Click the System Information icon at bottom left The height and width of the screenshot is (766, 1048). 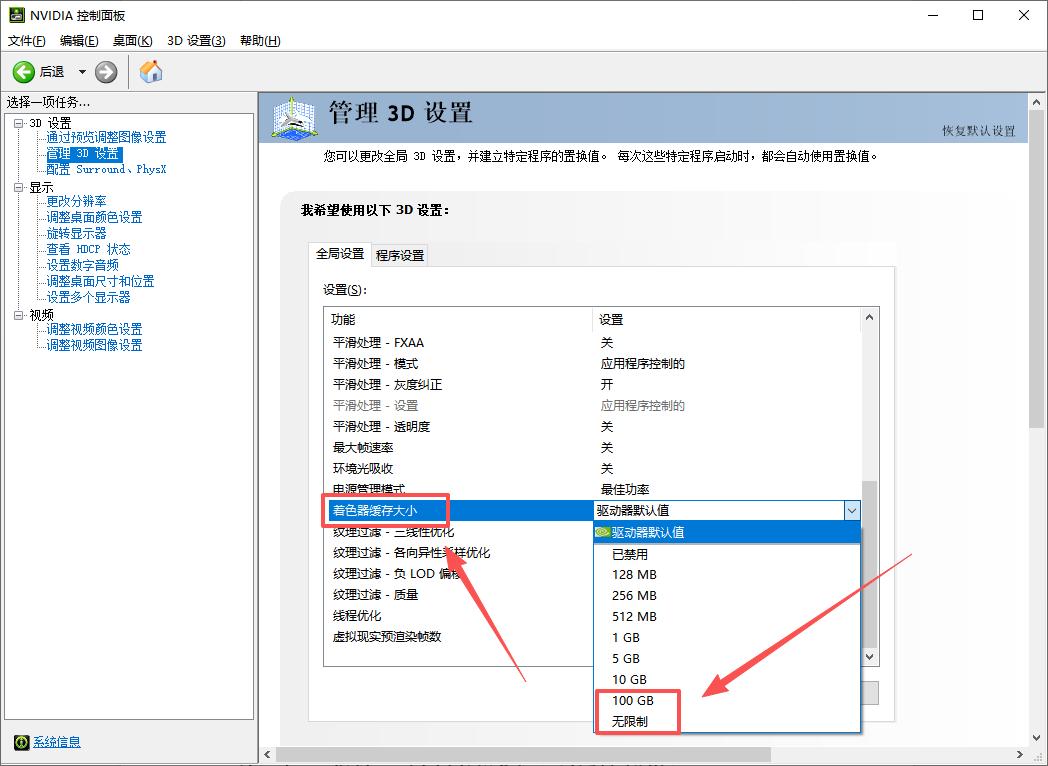tap(21, 742)
